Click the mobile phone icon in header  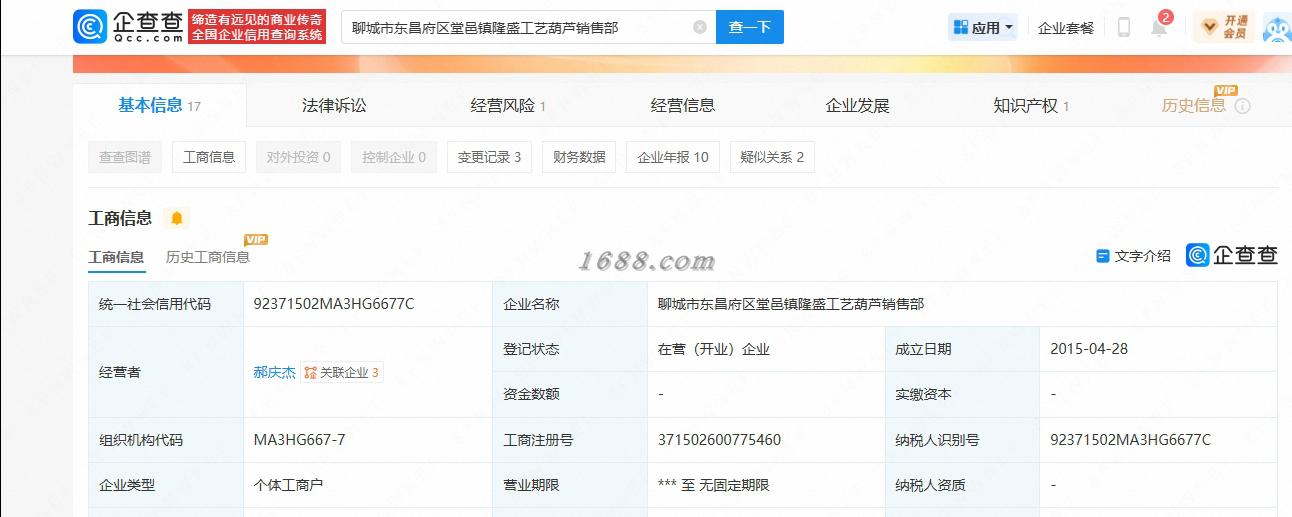(x=1124, y=27)
